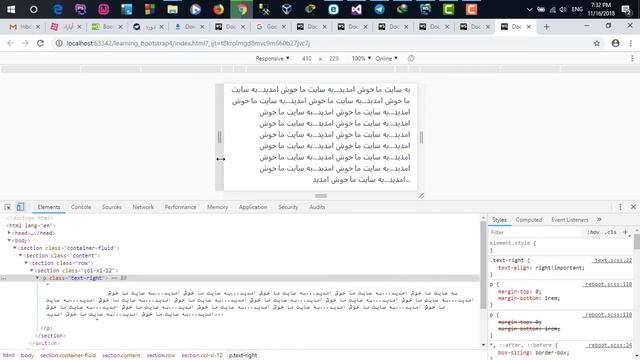This screenshot has height=360, width=640.
Task: Switch to Event Listeners tab
Action: [569, 220]
